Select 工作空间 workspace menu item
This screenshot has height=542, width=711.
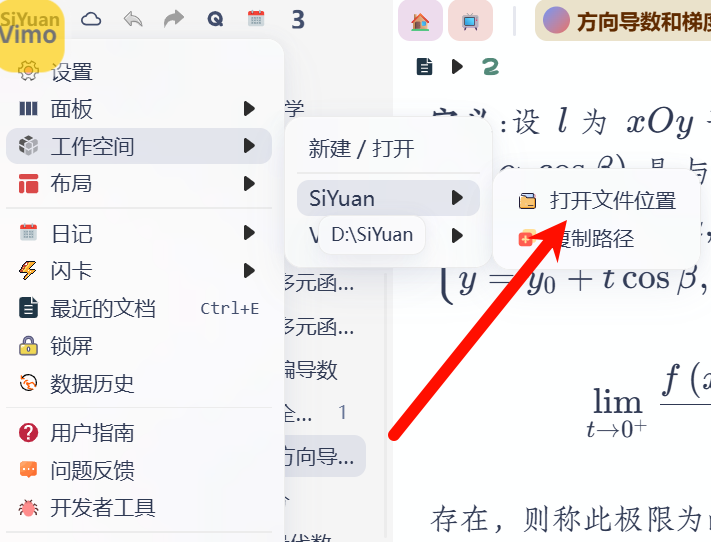[x=139, y=146]
